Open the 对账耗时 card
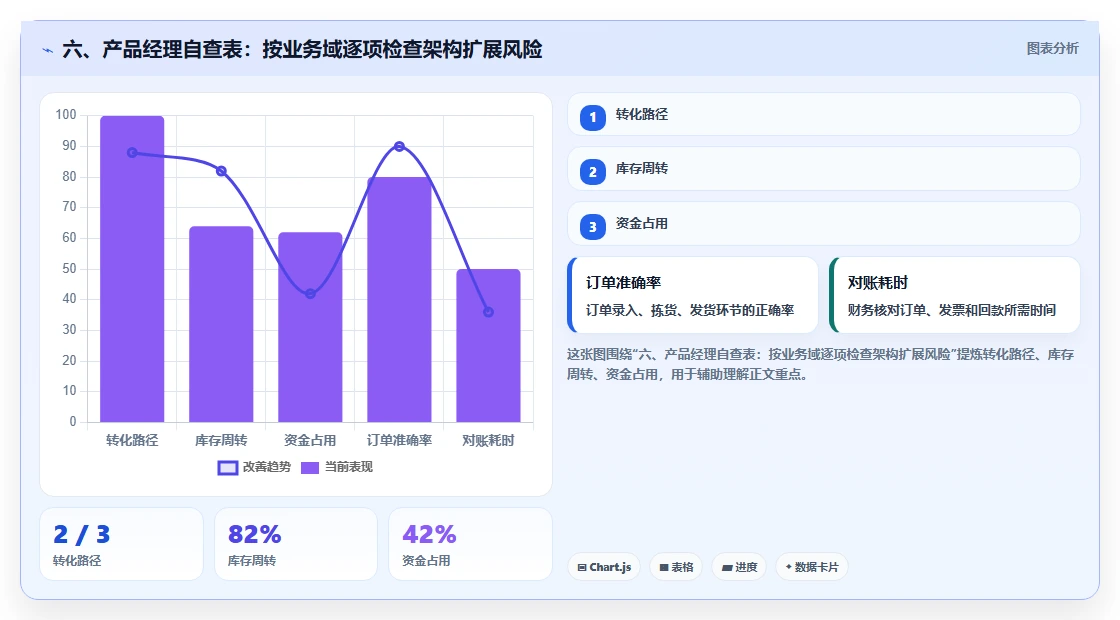The image size is (1120, 620). point(955,295)
